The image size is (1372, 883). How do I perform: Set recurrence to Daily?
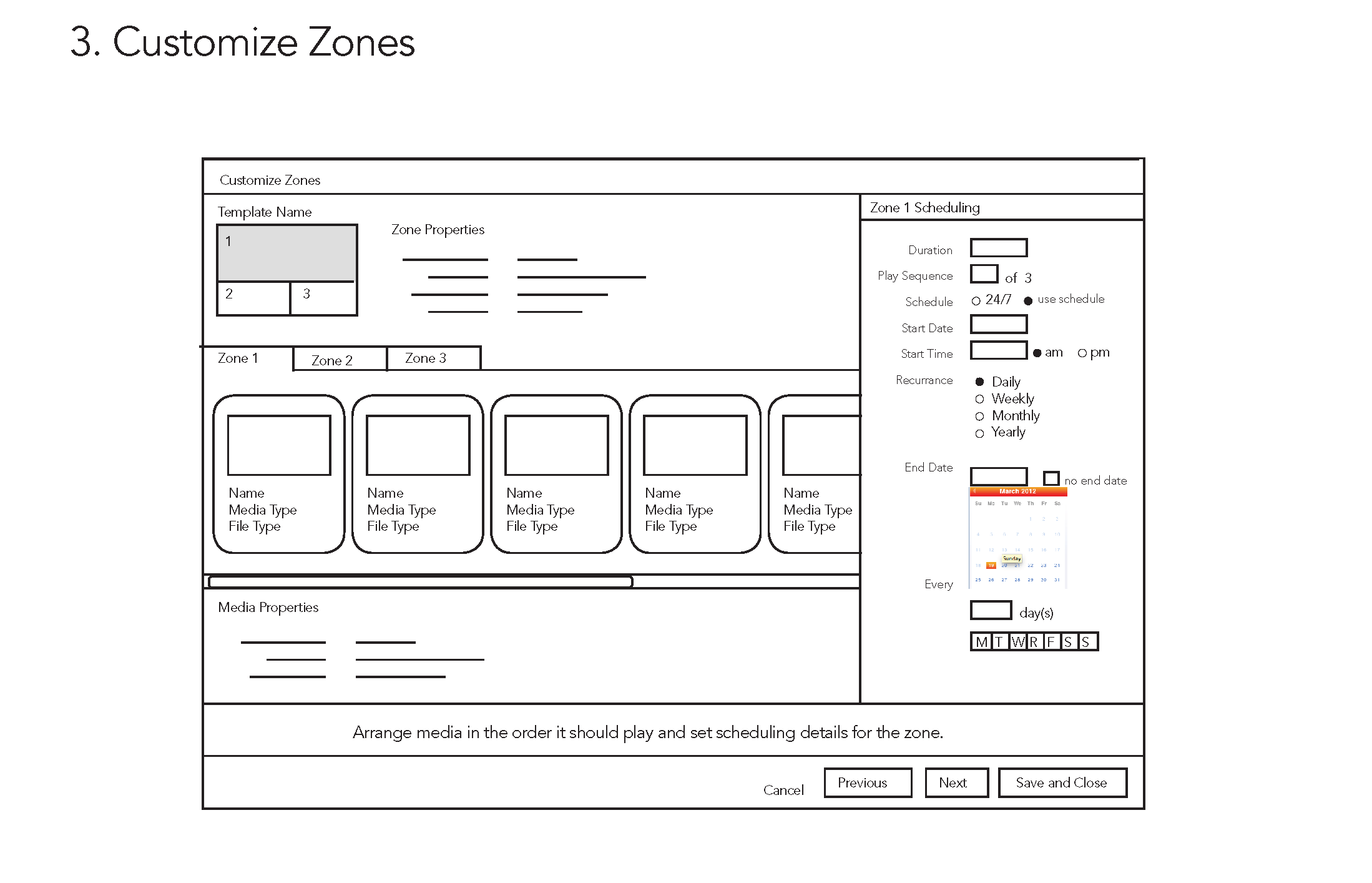(979, 382)
